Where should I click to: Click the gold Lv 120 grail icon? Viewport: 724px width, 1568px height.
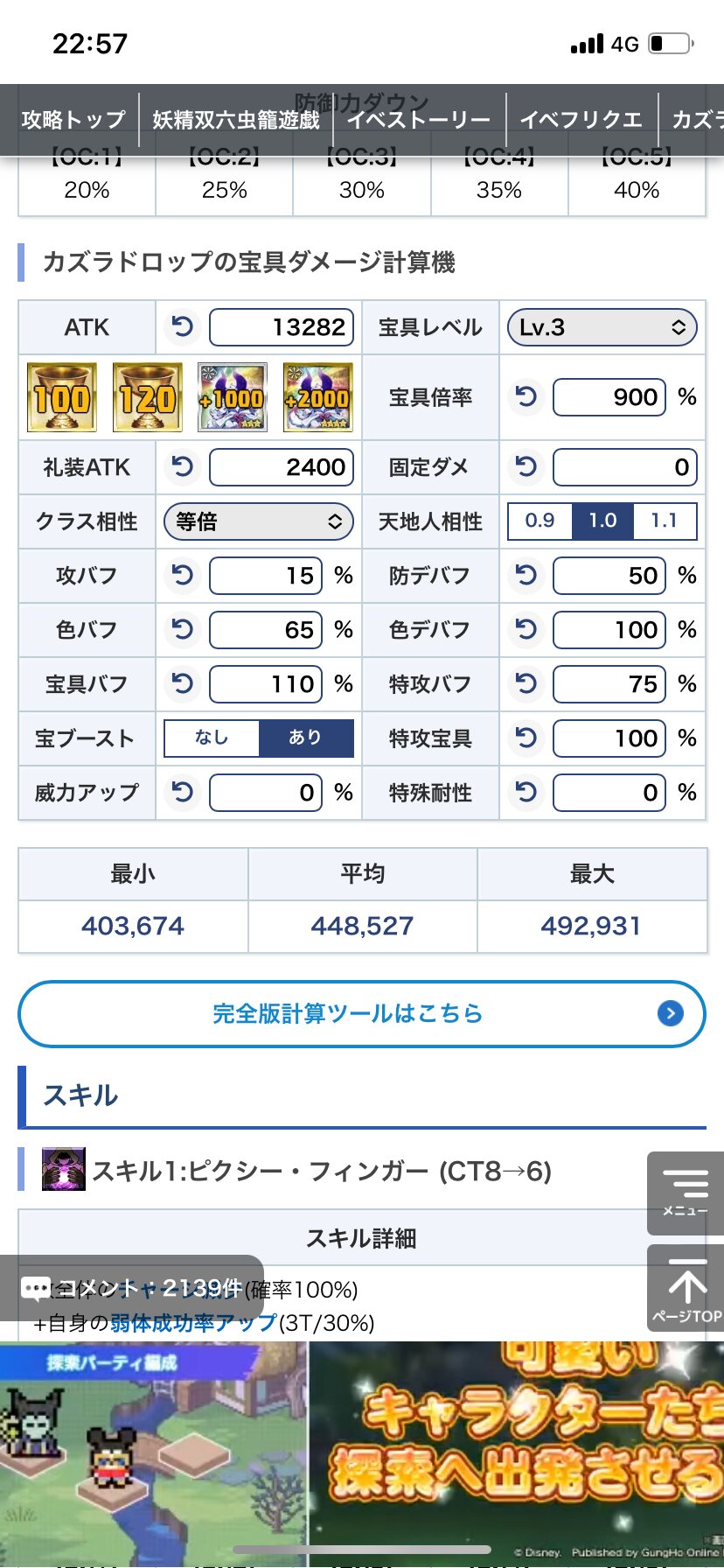click(147, 397)
